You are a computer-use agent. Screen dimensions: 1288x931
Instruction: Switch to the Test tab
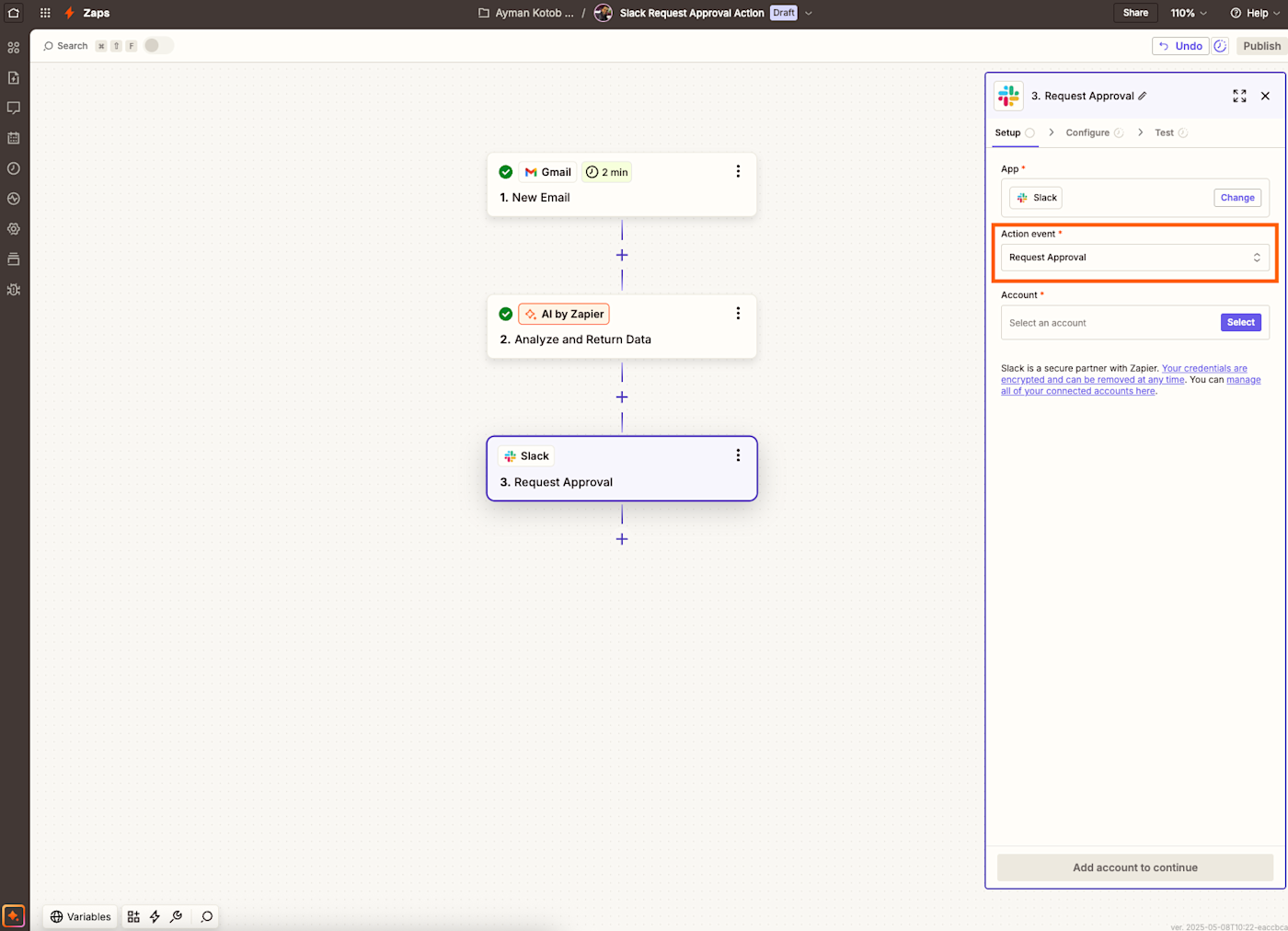1171,132
